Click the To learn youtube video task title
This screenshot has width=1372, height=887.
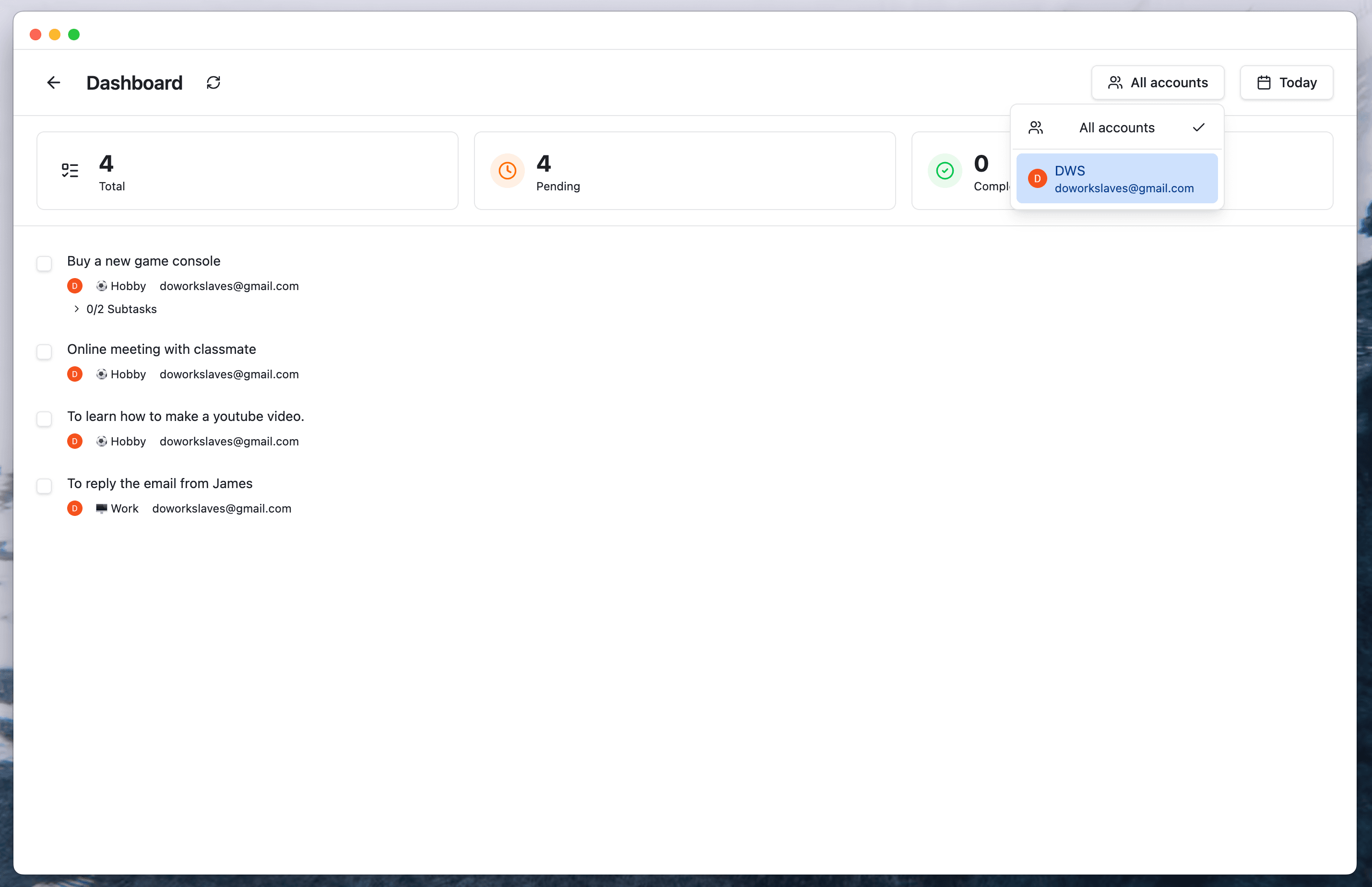click(x=186, y=417)
